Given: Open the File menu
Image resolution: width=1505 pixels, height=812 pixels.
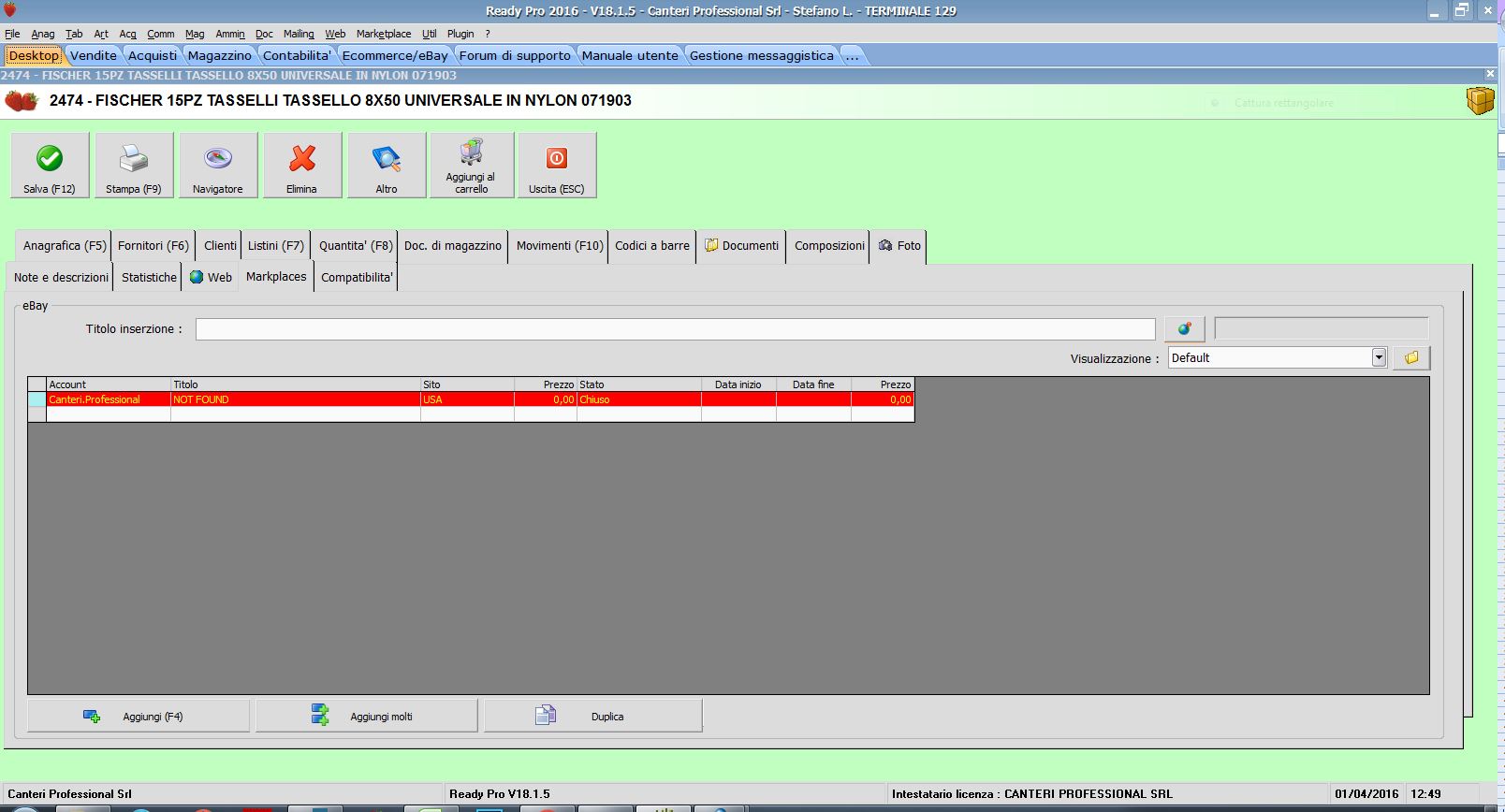Looking at the screenshot, I should pyautogui.click(x=12, y=34).
